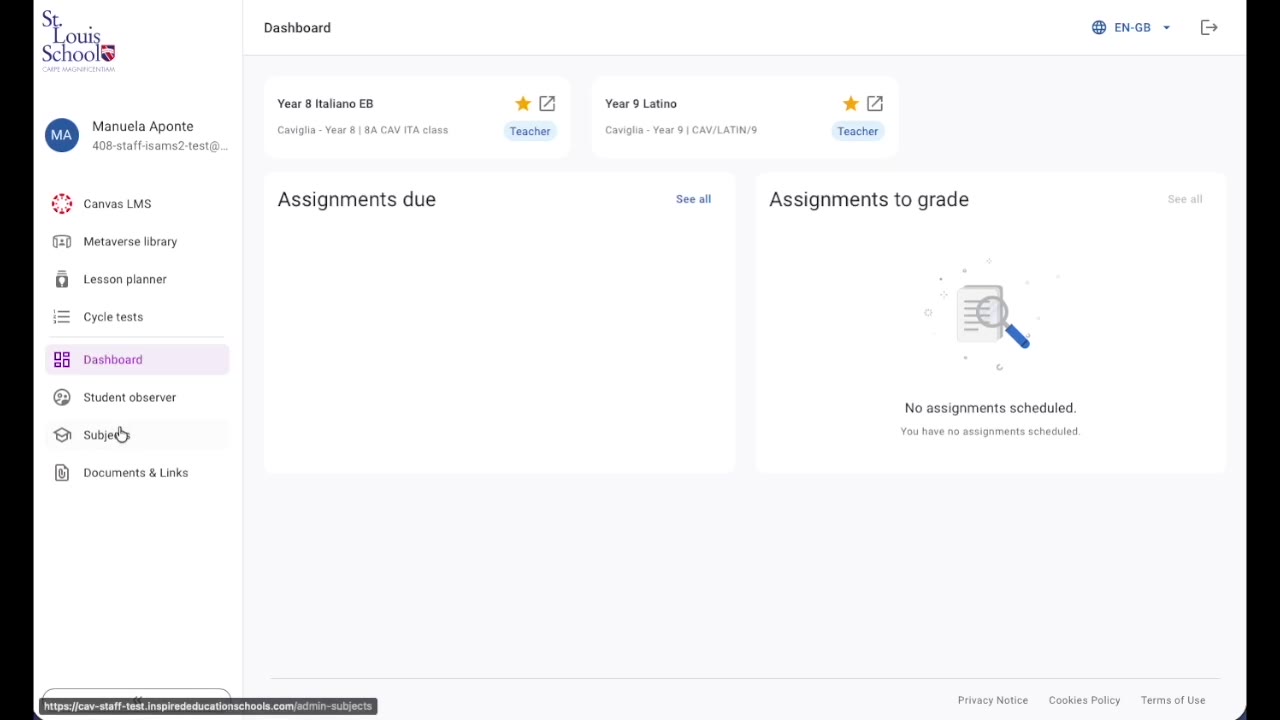The width and height of the screenshot is (1280, 720).
Task: Select the Lesson planner icon
Action: (62, 280)
